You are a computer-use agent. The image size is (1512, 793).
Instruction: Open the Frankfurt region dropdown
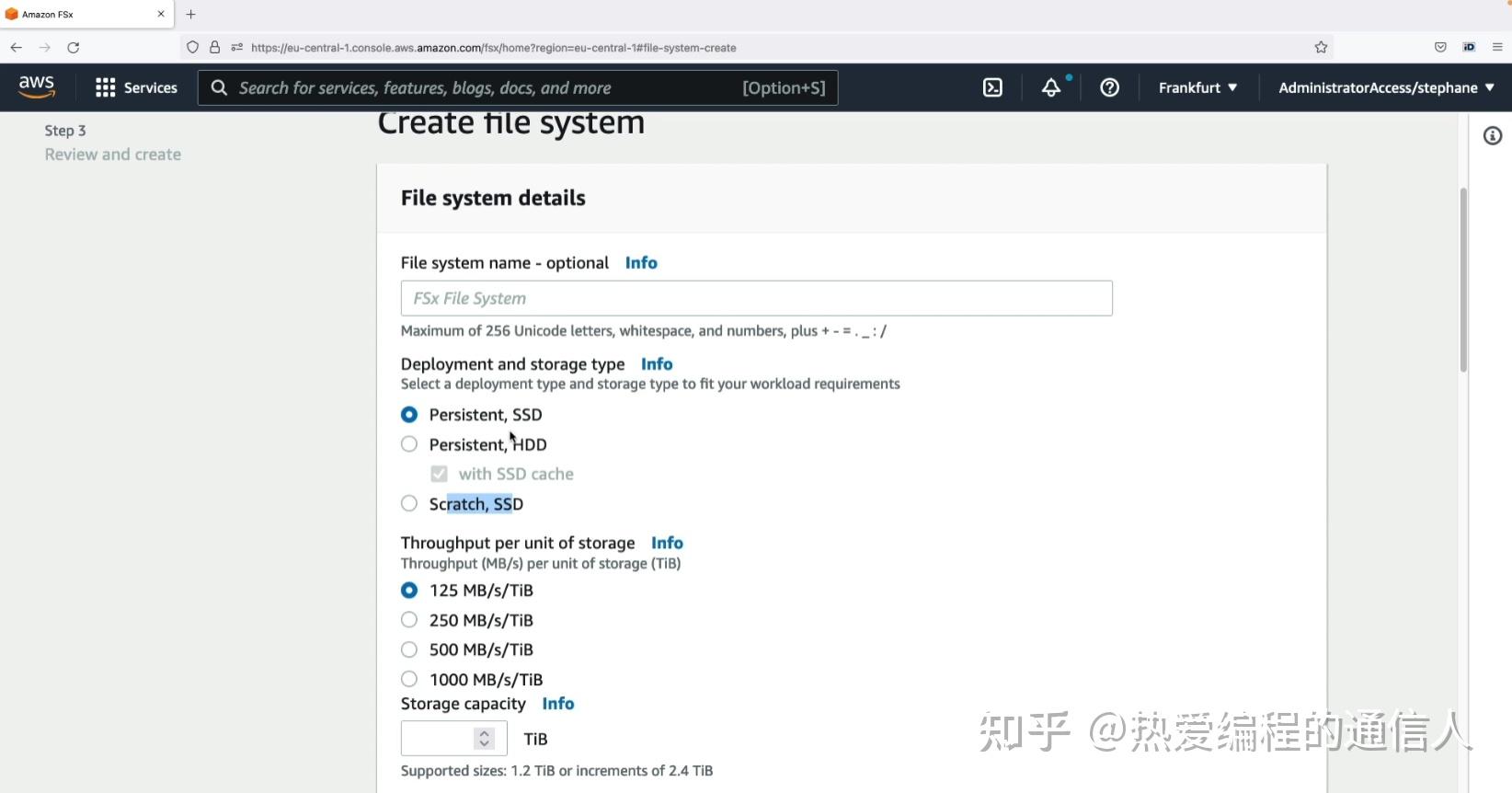tap(1197, 87)
